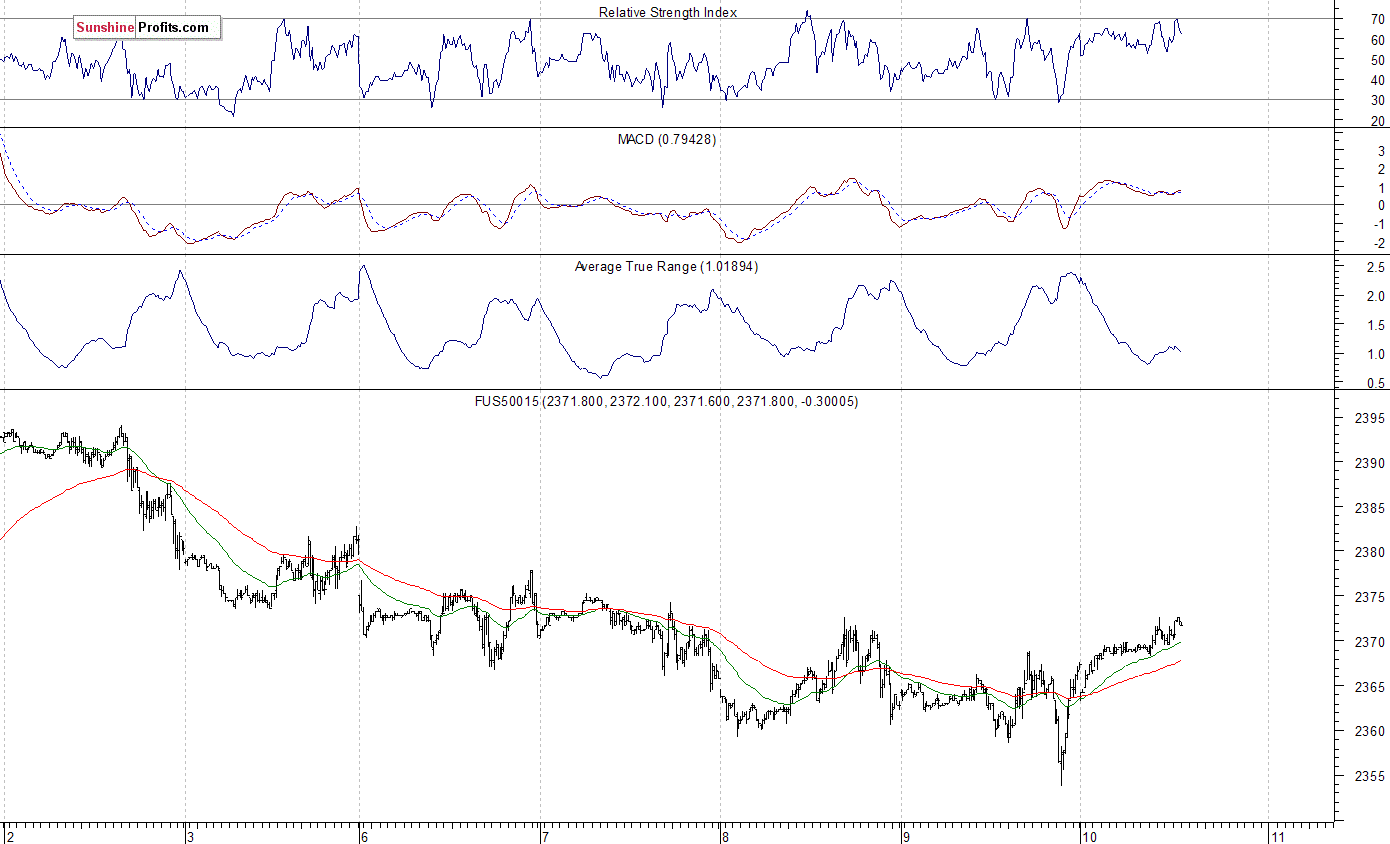This screenshot has height=844, width=1390.
Task: Click the RSI axis value 60
Action: pyautogui.click(x=1378, y=40)
